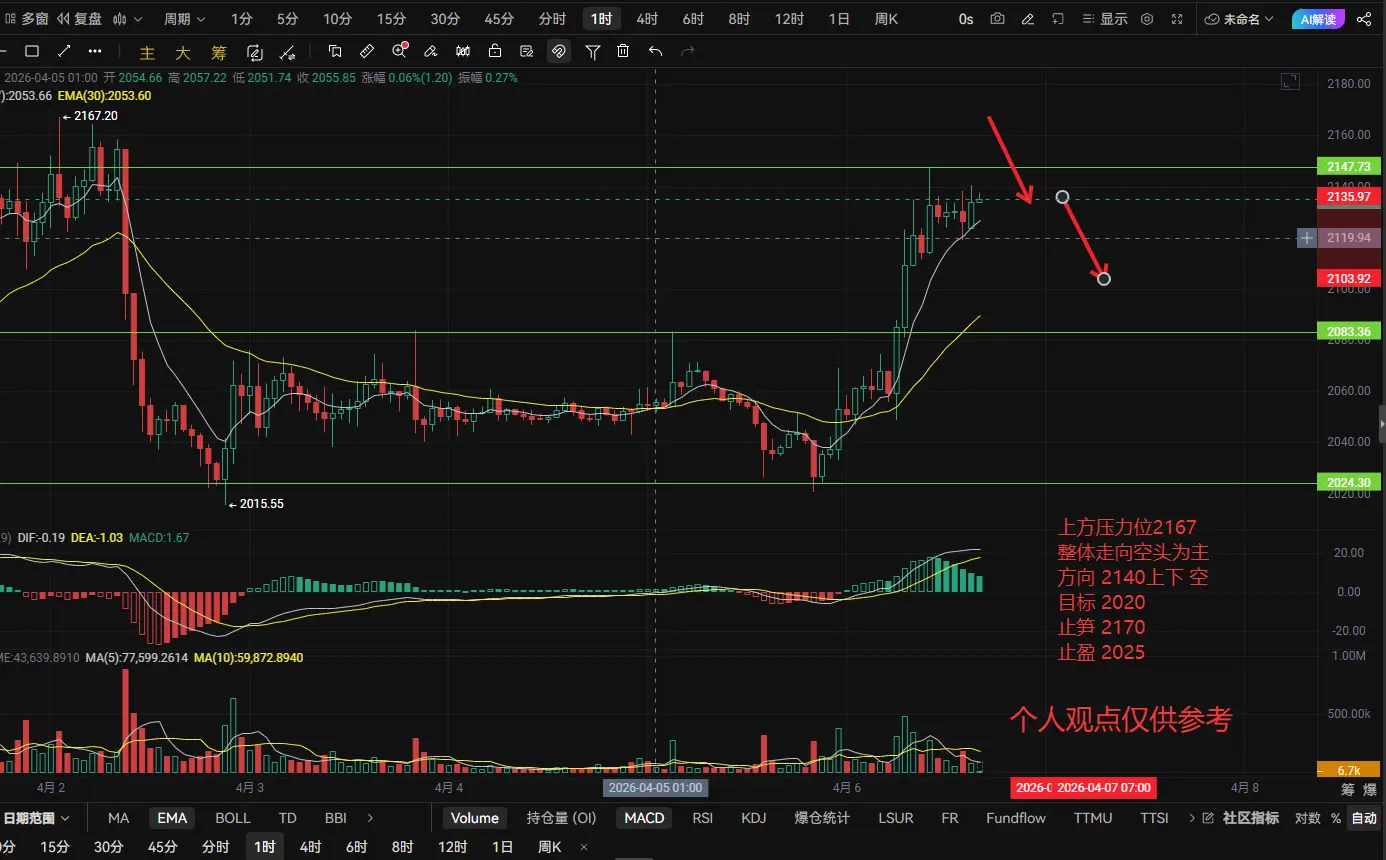Switch to the KDJ indicator tab
Image resolution: width=1386 pixels, height=860 pixels.
coord(754,818)
